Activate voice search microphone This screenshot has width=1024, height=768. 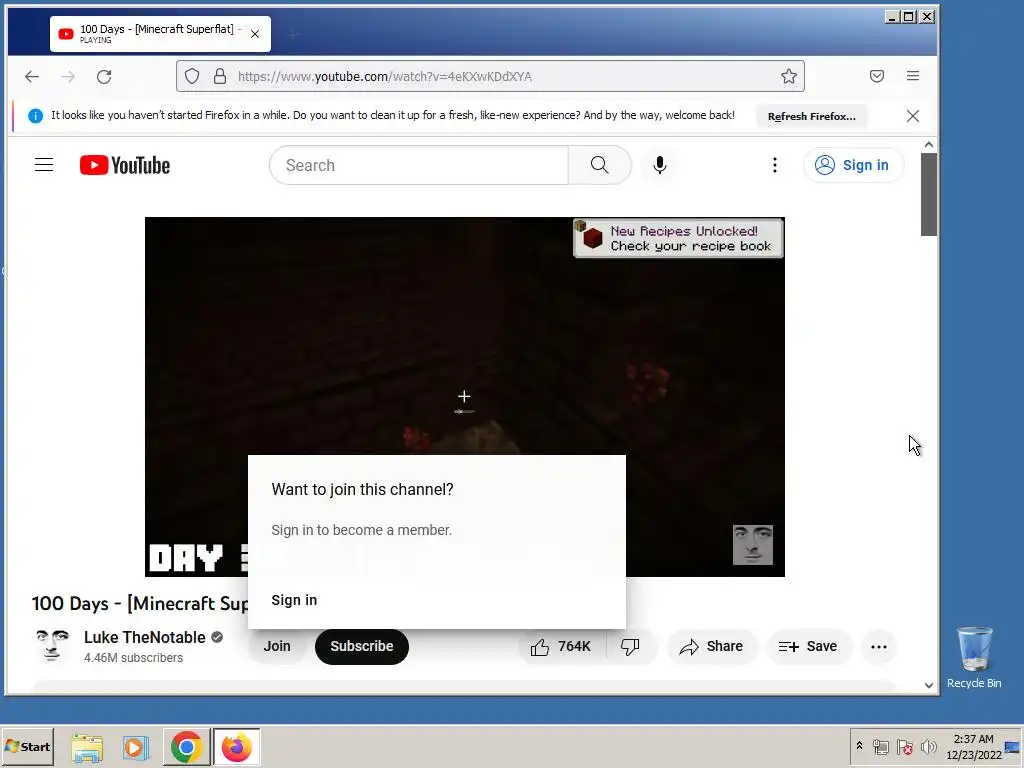[x=660, y=165]
